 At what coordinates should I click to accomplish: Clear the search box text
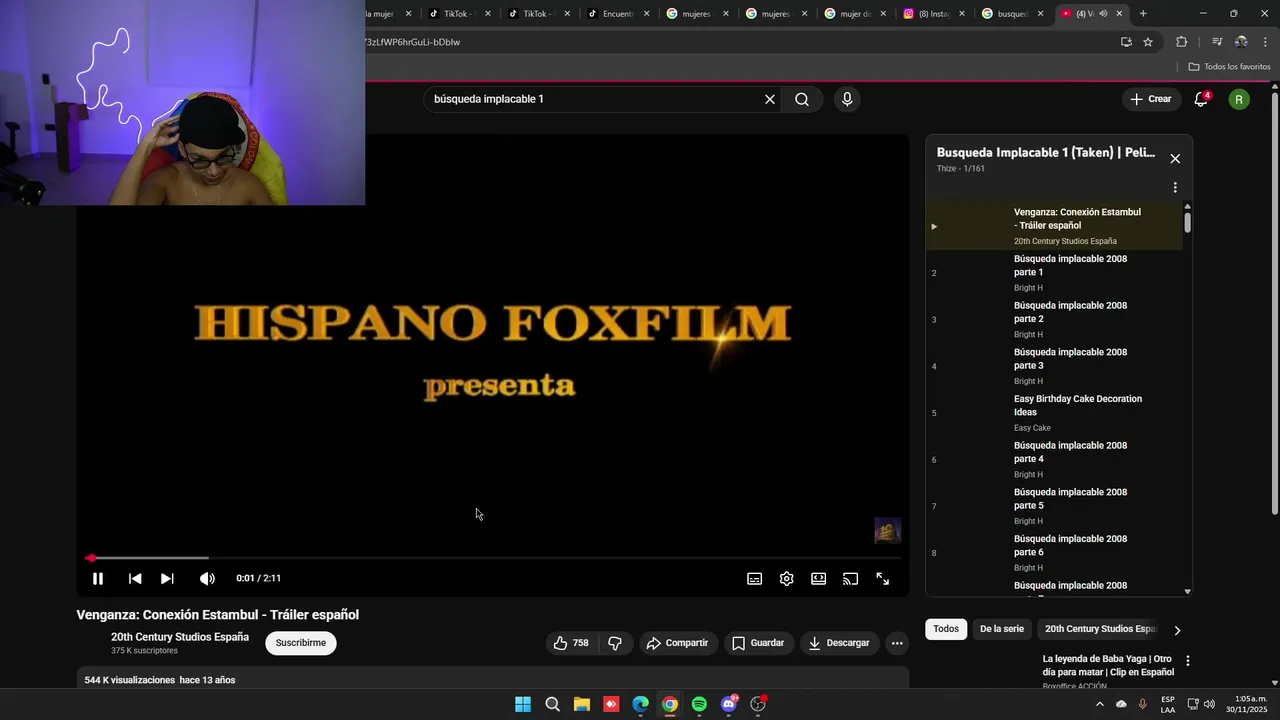[x=770, y=99]
